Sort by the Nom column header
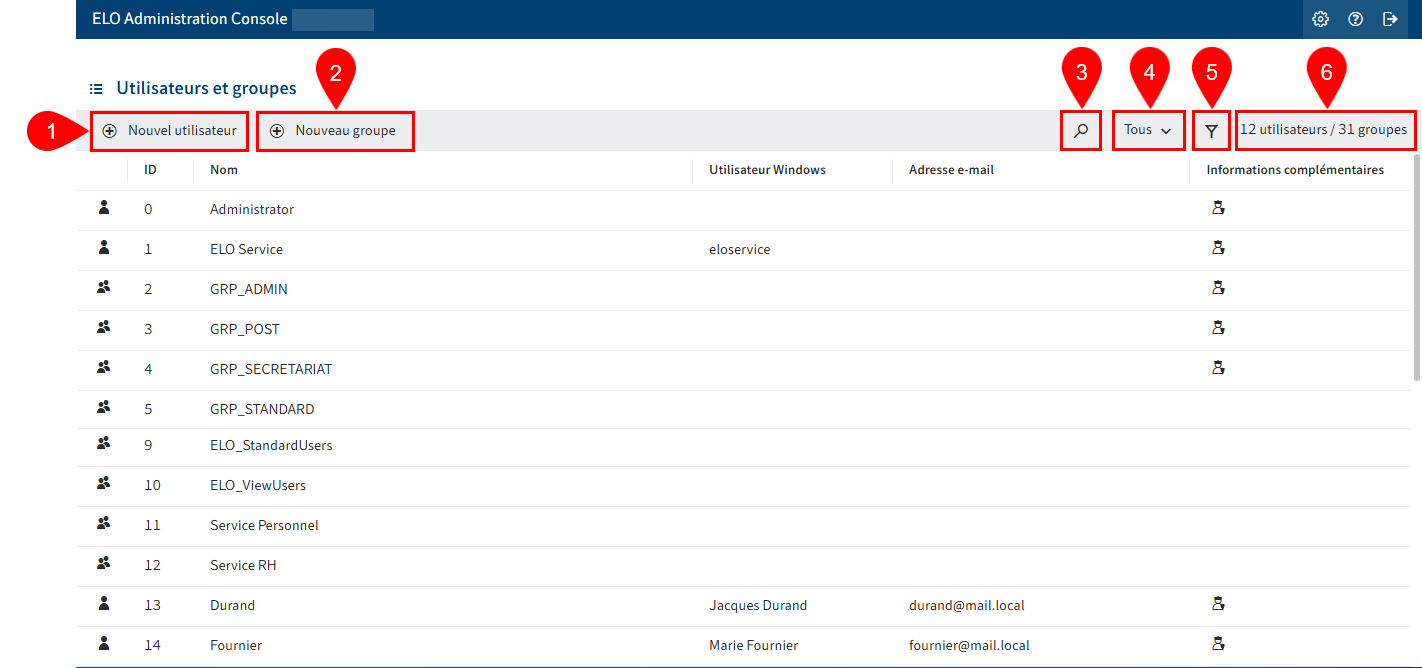The image size is (1422, 668). pos(223,169)
